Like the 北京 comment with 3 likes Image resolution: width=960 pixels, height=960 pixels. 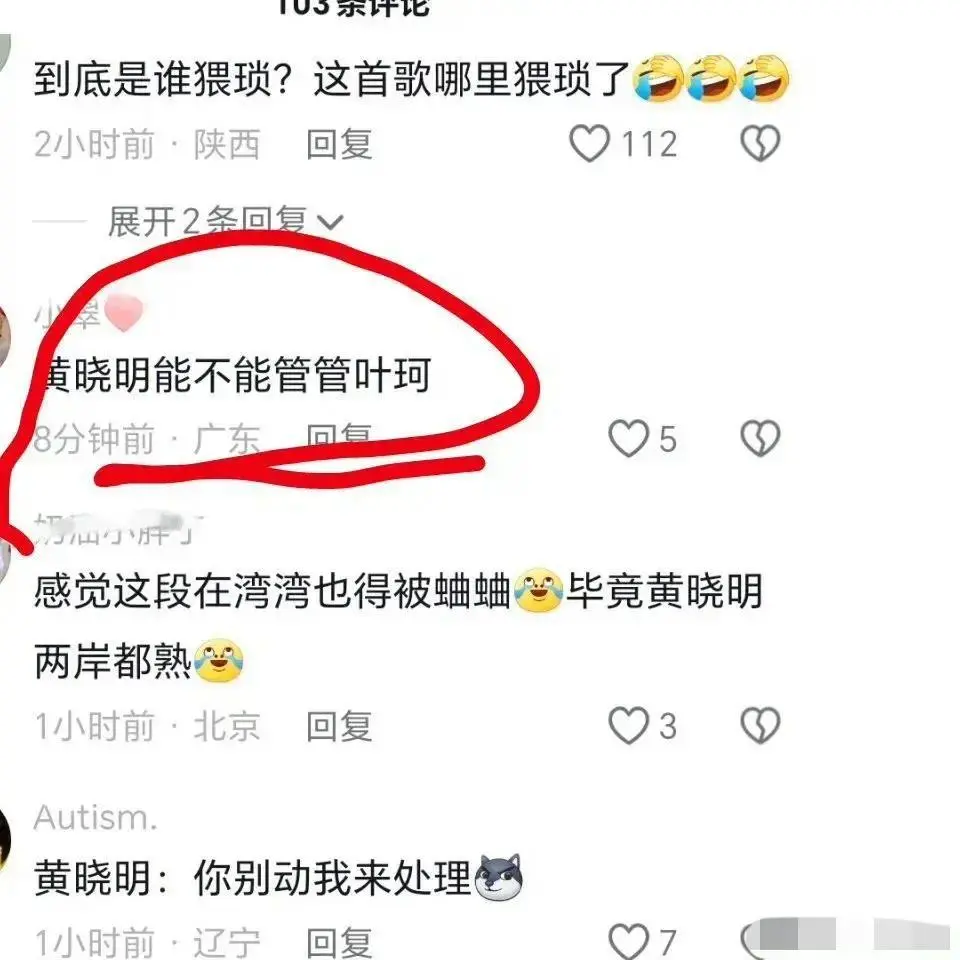[628, 726]
